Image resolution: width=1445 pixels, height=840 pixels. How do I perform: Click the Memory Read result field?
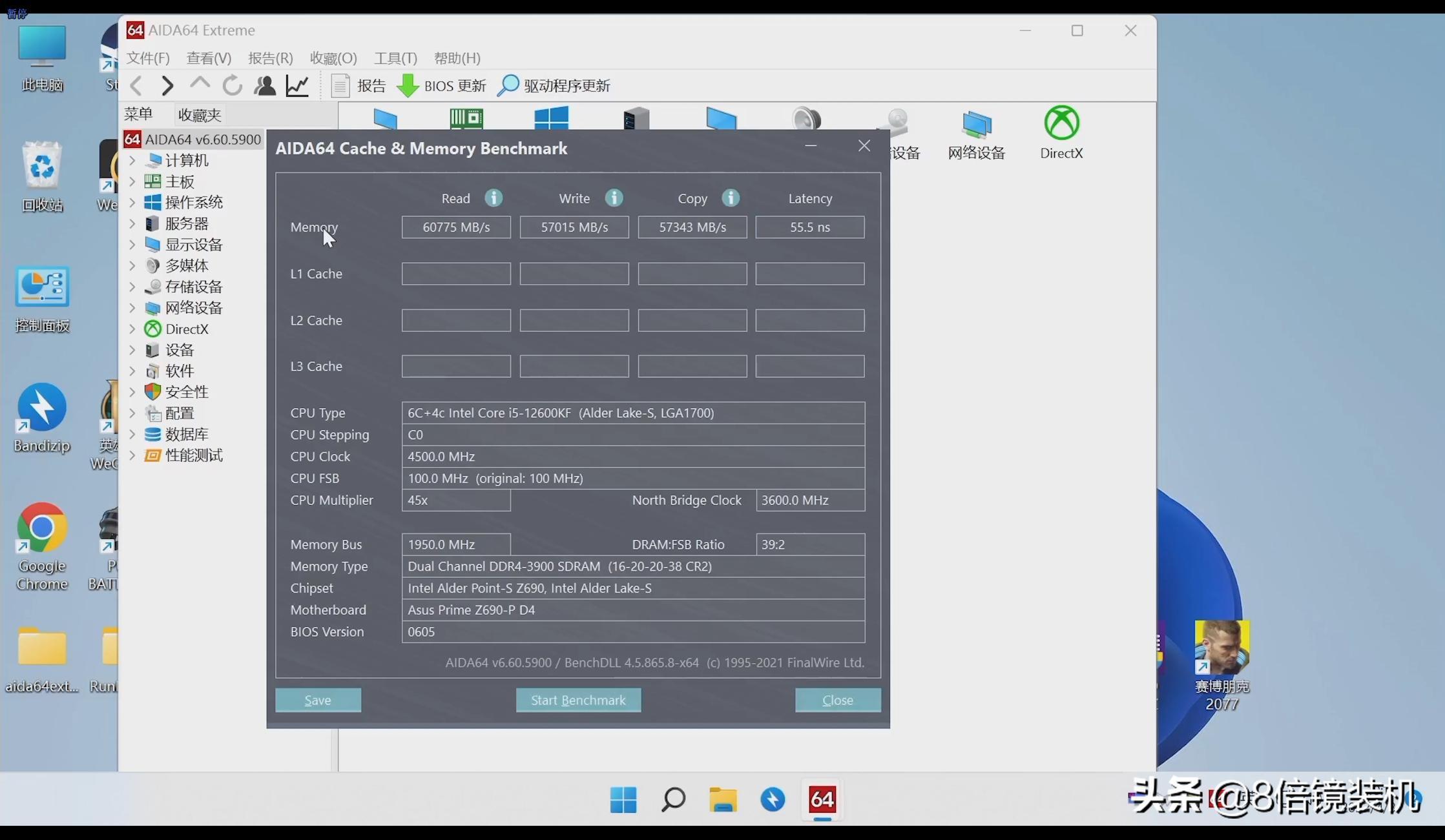[x=456, y=227]
